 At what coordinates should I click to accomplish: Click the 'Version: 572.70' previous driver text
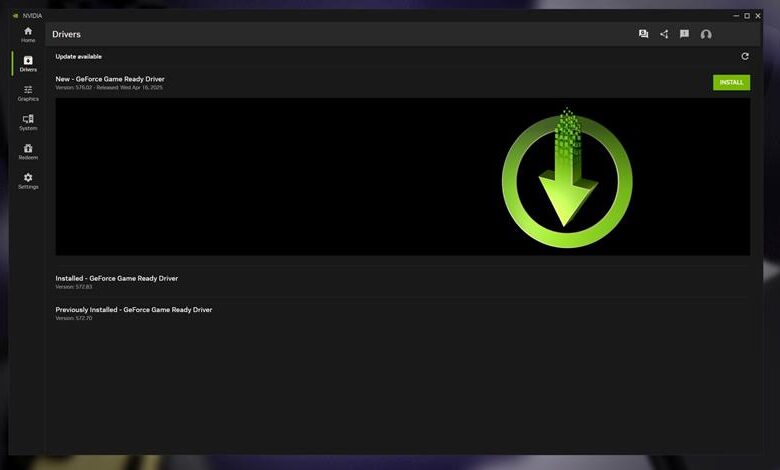74,318
